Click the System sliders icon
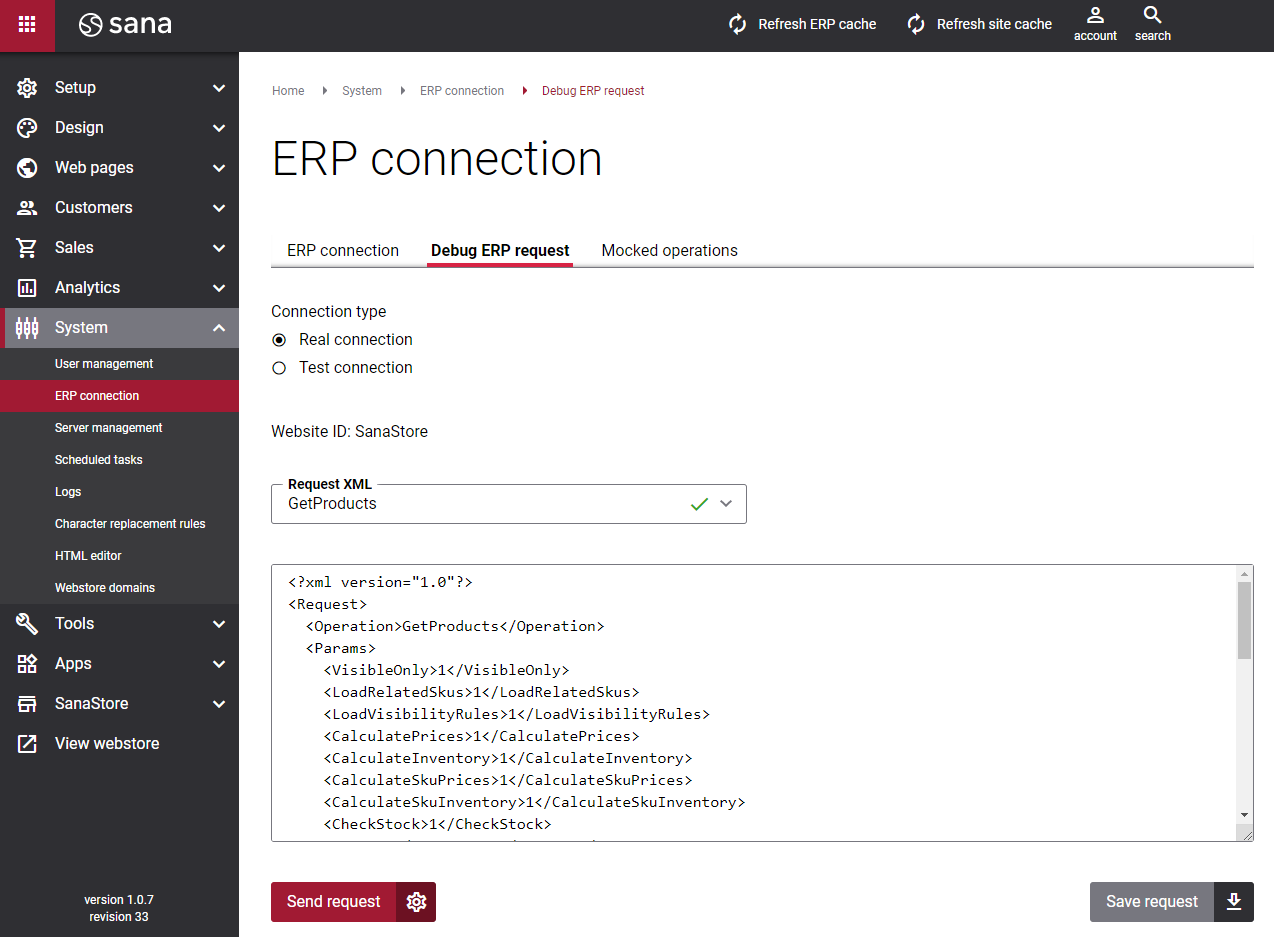This screenshot has width=1274, height=937. pyautogui.click(x=27, y=328)
